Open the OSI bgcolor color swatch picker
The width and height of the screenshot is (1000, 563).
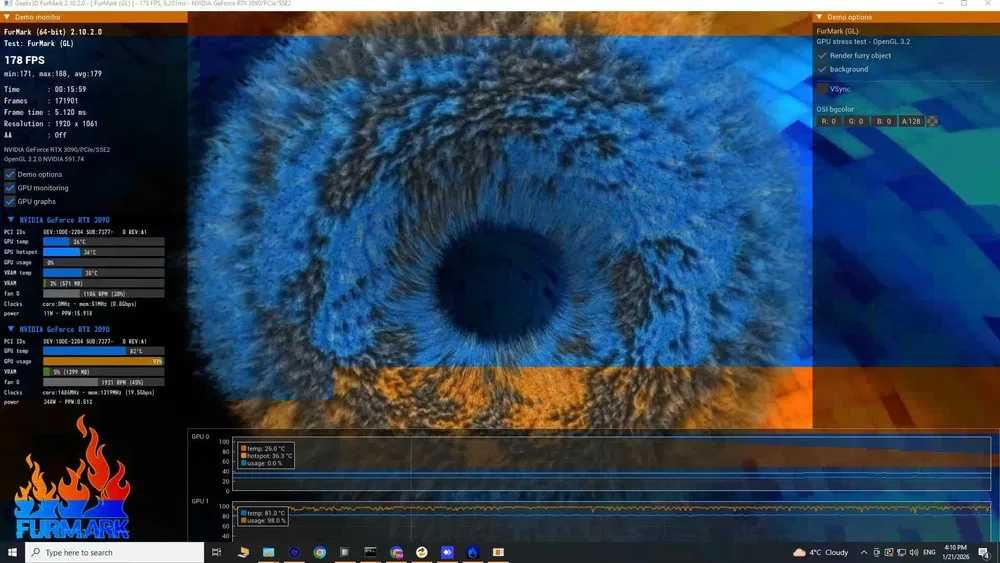click(932, 121)
